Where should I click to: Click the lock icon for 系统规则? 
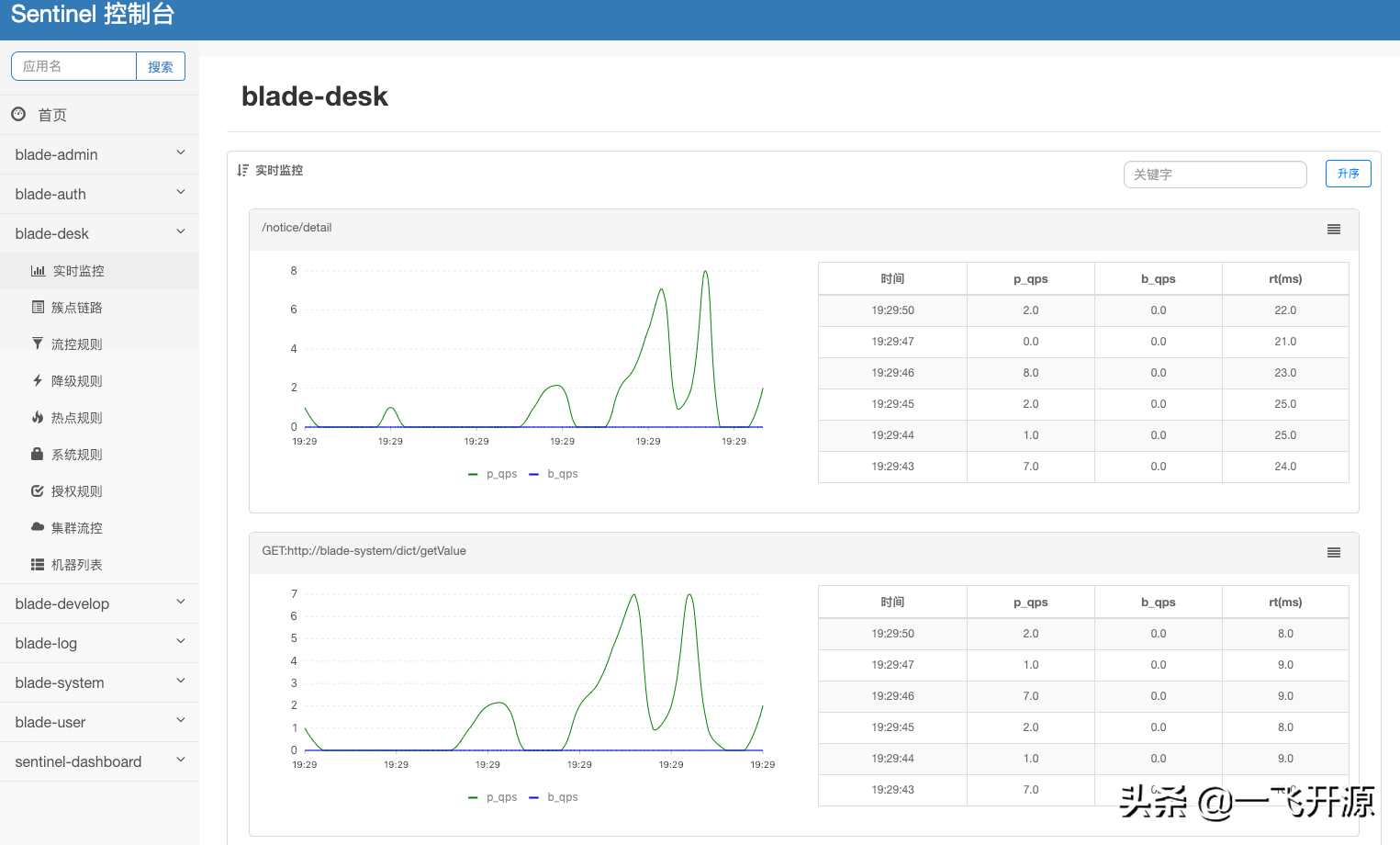click(x=38, y=454)
